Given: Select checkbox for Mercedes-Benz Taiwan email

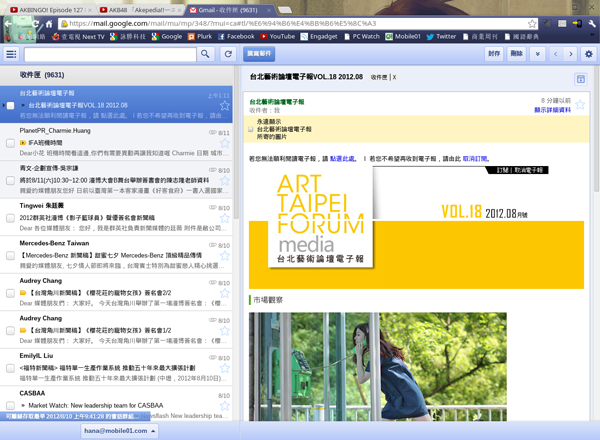Looking at the screenshot, I should (x=10, y=256).
